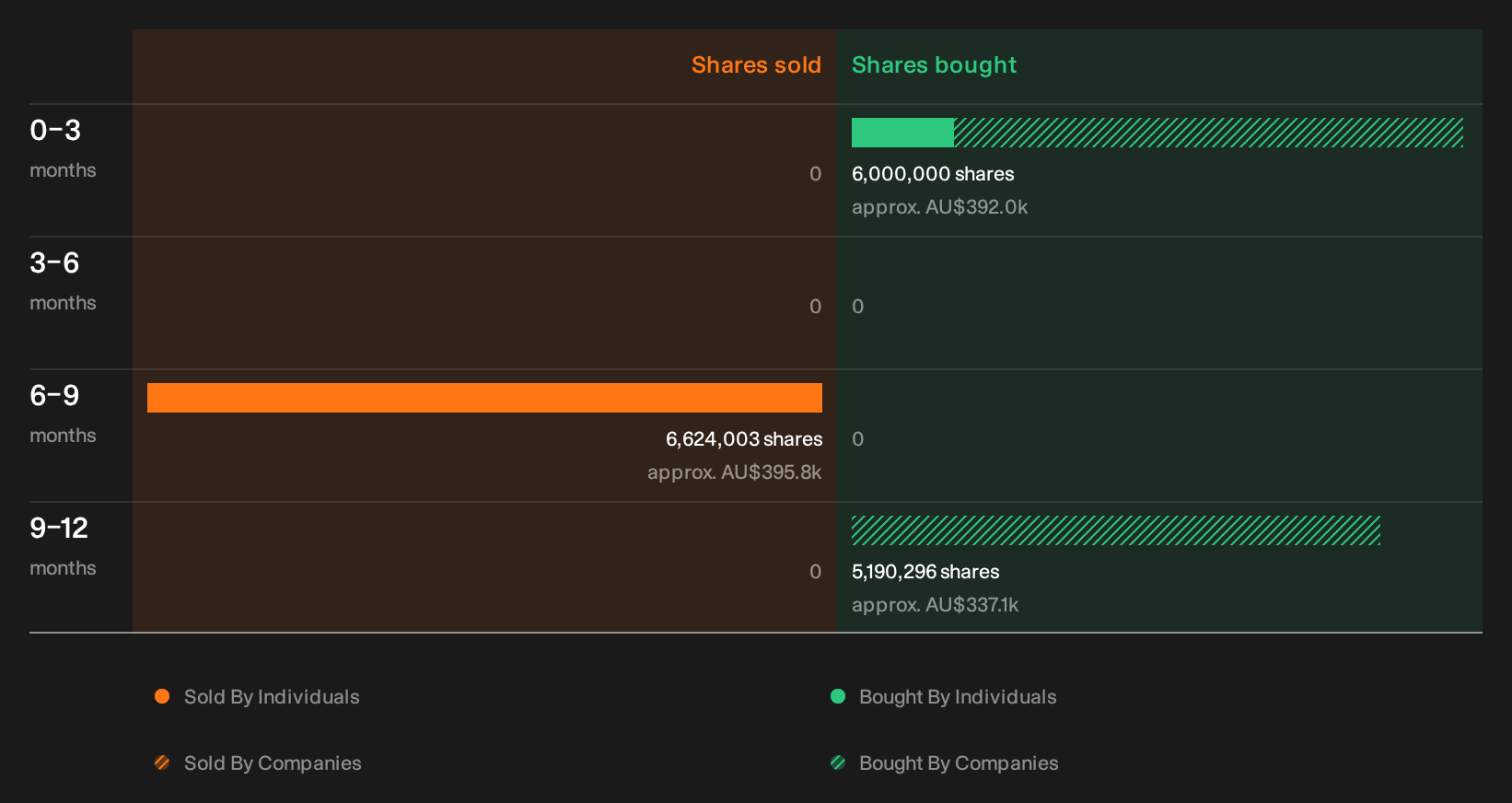
Task: Select the Sold By Companies legend label
Action: point(273,763)
